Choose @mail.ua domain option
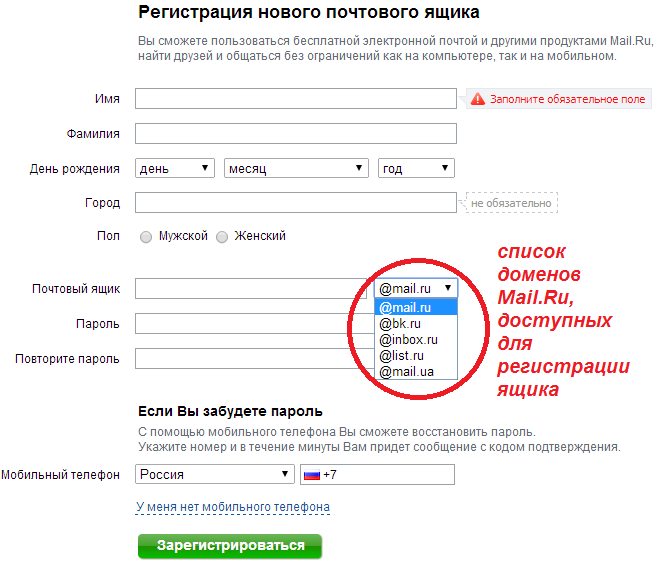Screen dimensions: 657x563 coord(416,371)
